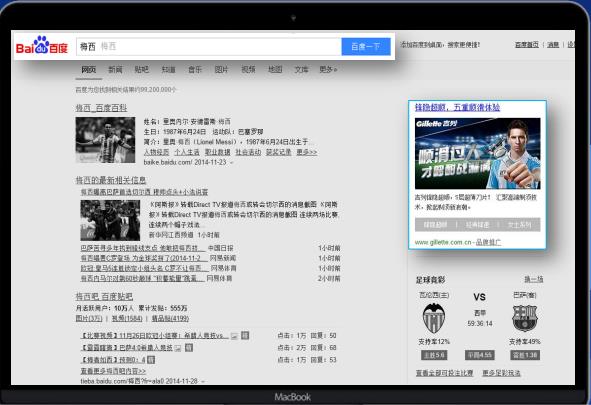Open the www.gillette.com.cn URL
This screenshot has height=405, width=591.
[x=443, y=242]
